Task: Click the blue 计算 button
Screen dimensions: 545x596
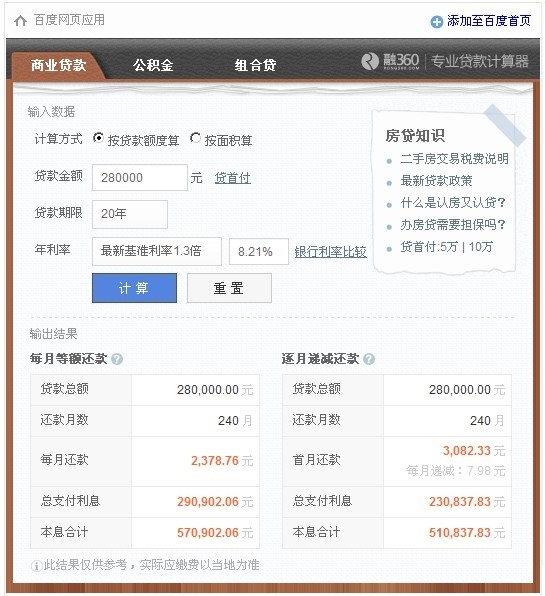Action: point(134,288)
